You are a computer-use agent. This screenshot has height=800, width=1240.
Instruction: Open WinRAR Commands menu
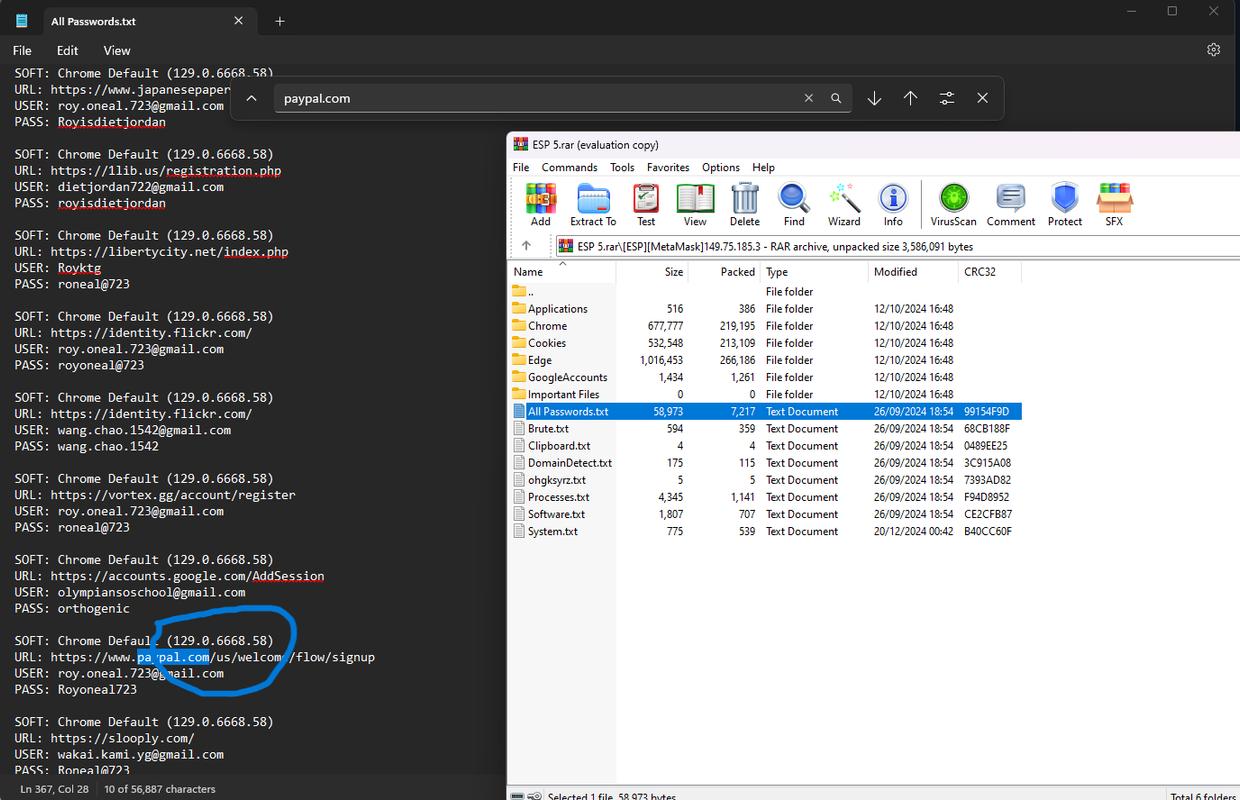point(569,167)
